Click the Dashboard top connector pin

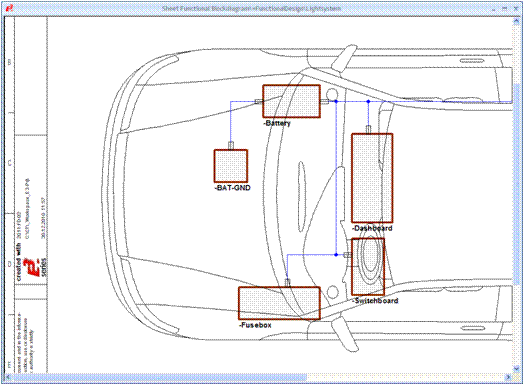[x=368, y=130]
